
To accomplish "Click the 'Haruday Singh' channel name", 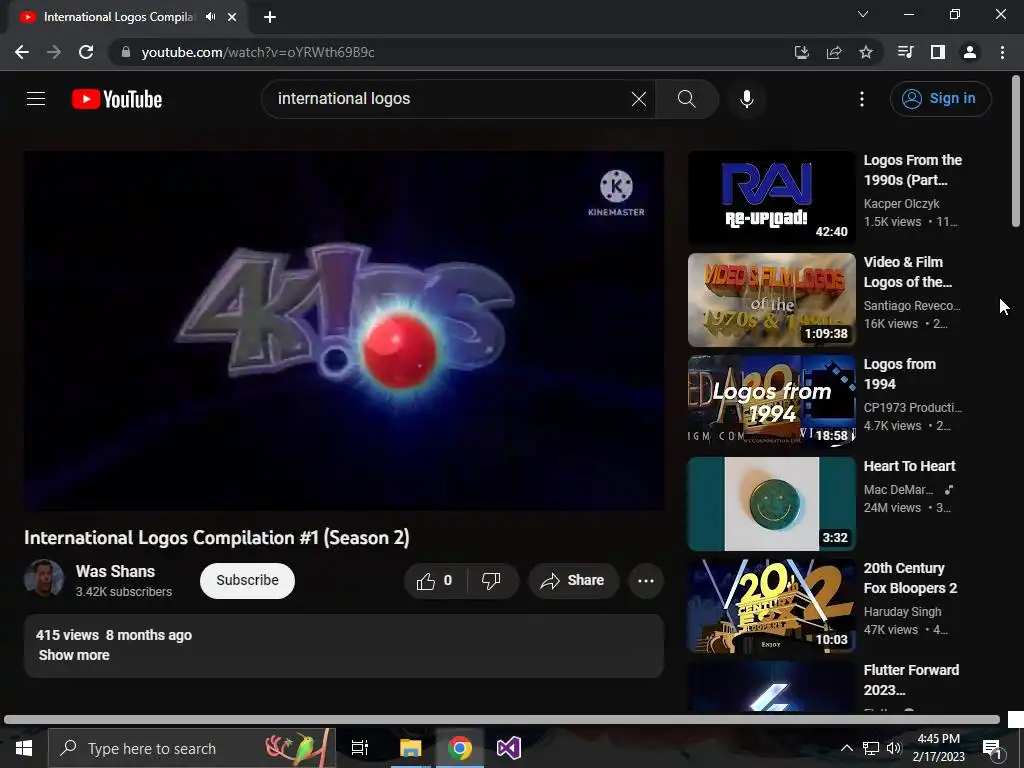I will pyautogui.click(x=903, y=612).
